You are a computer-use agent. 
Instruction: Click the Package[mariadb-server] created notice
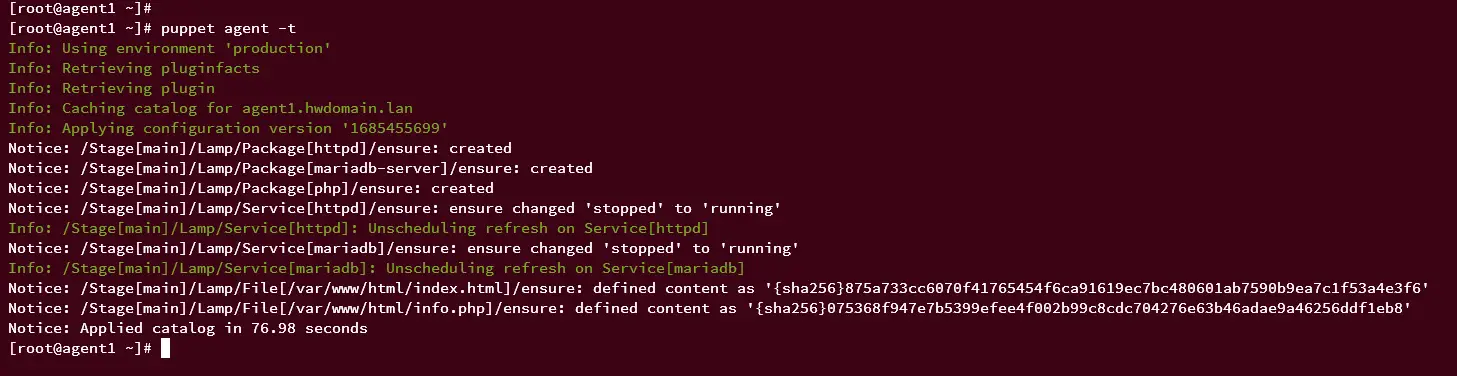[x=300, y=168]
